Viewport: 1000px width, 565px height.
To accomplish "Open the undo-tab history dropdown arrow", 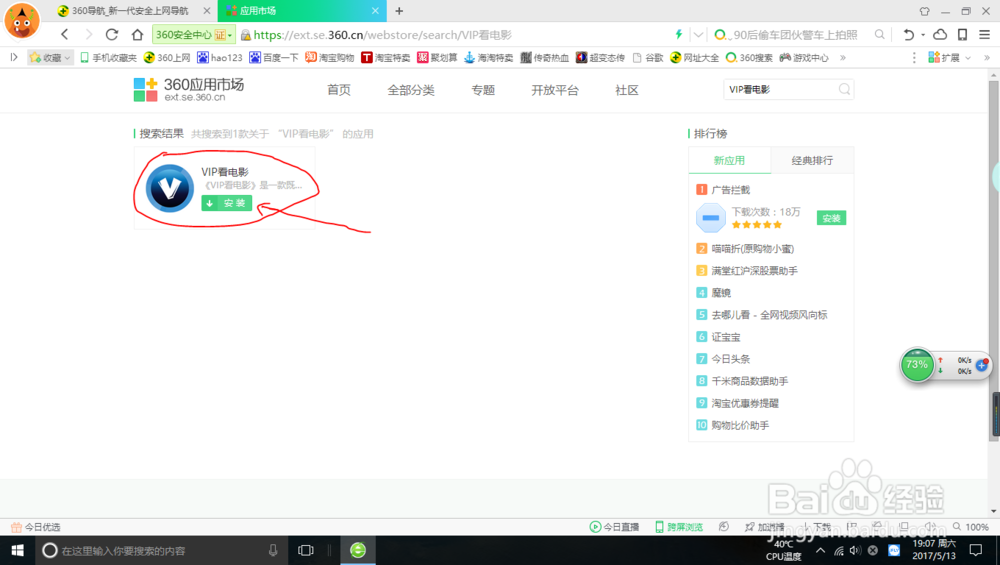I will [x=923, y=35].
